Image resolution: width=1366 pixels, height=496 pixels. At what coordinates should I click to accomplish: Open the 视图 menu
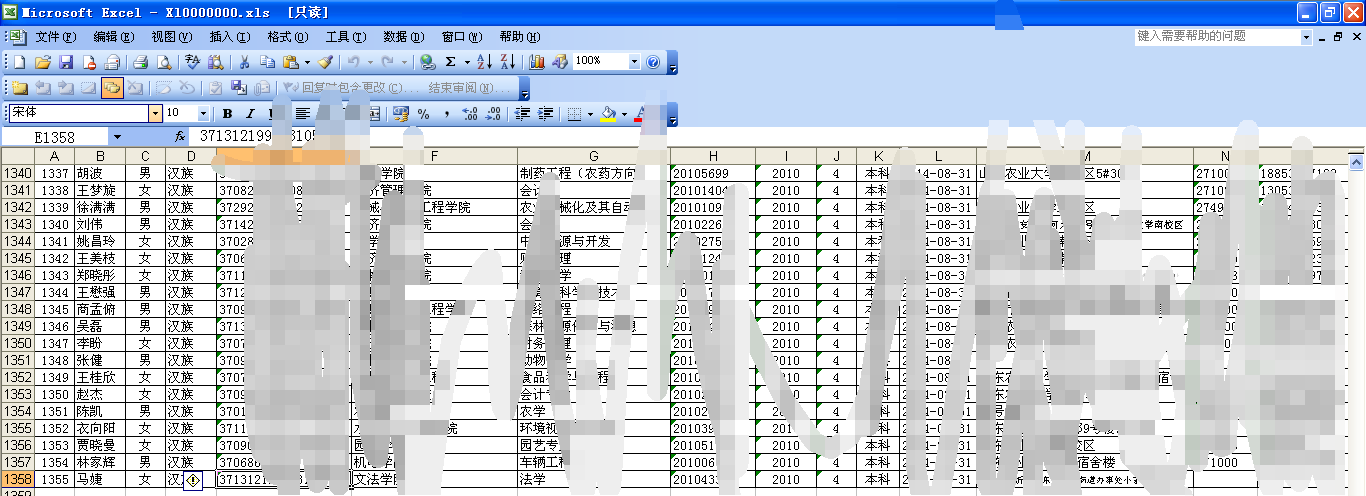tap(171, 36)
